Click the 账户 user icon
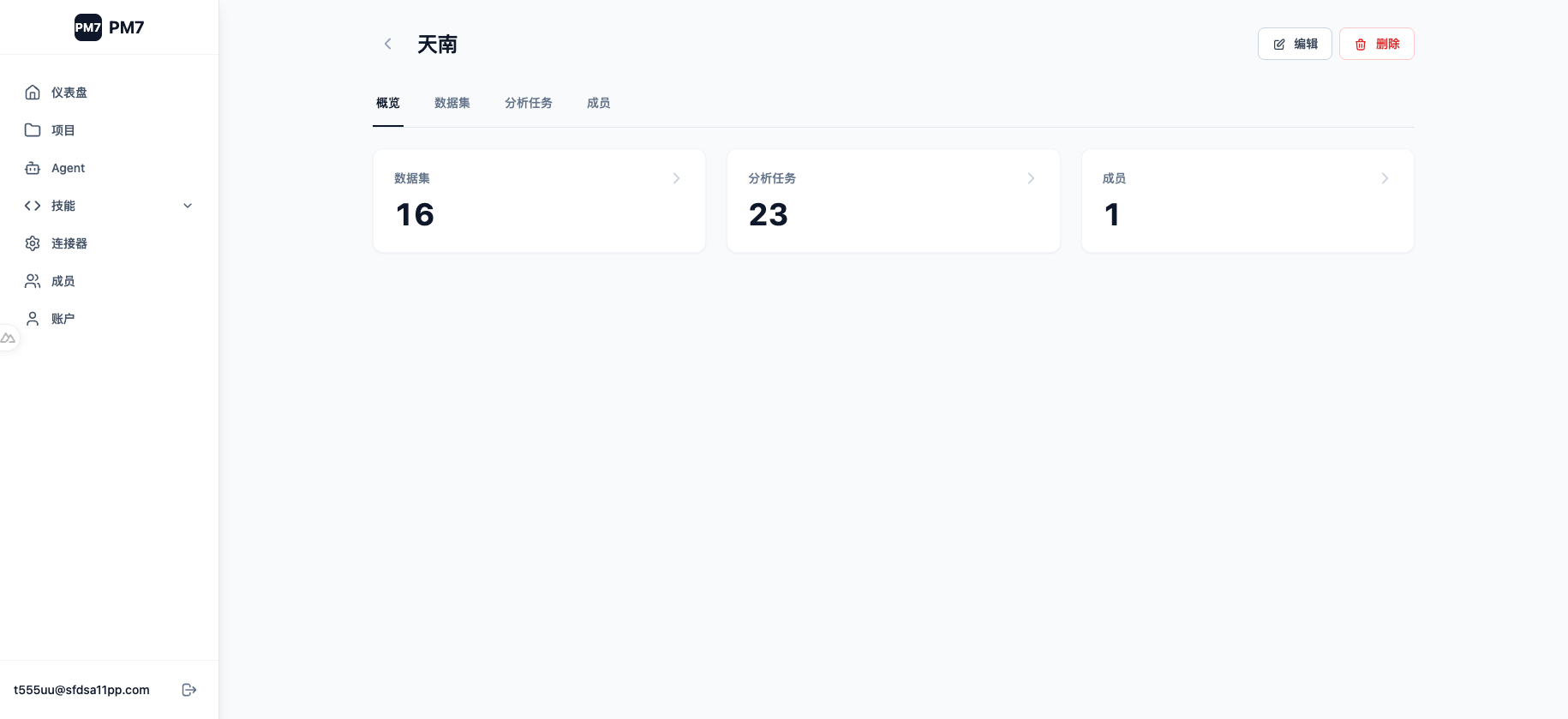1568x719 pixels. [x=33, y=319]
